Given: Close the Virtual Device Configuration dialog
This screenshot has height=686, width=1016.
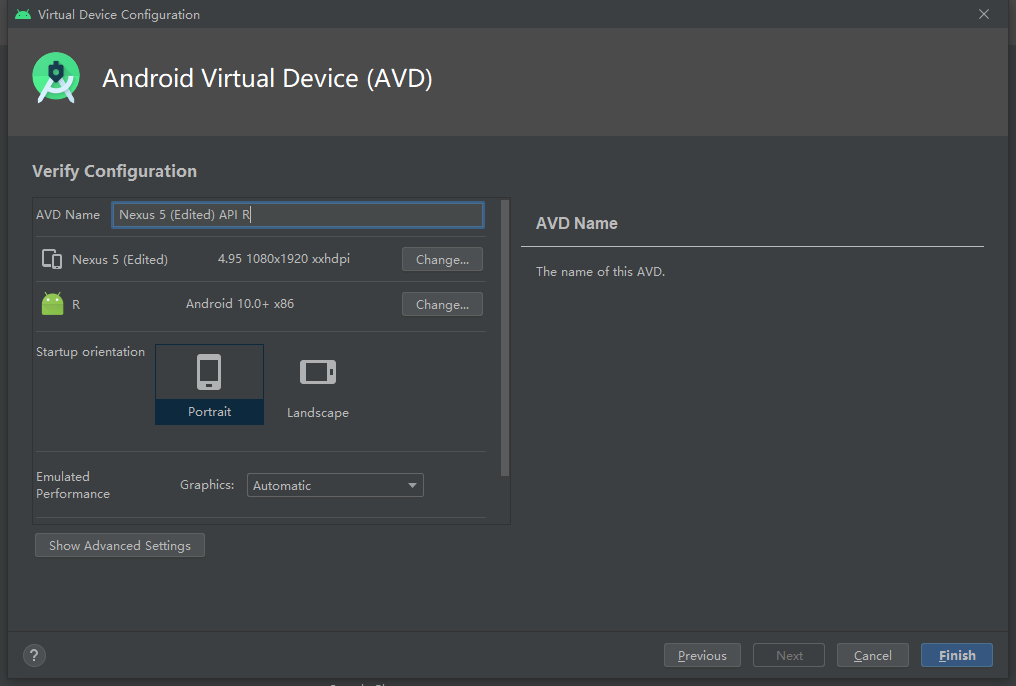Looking at the screenshot, I should (983, 14).
